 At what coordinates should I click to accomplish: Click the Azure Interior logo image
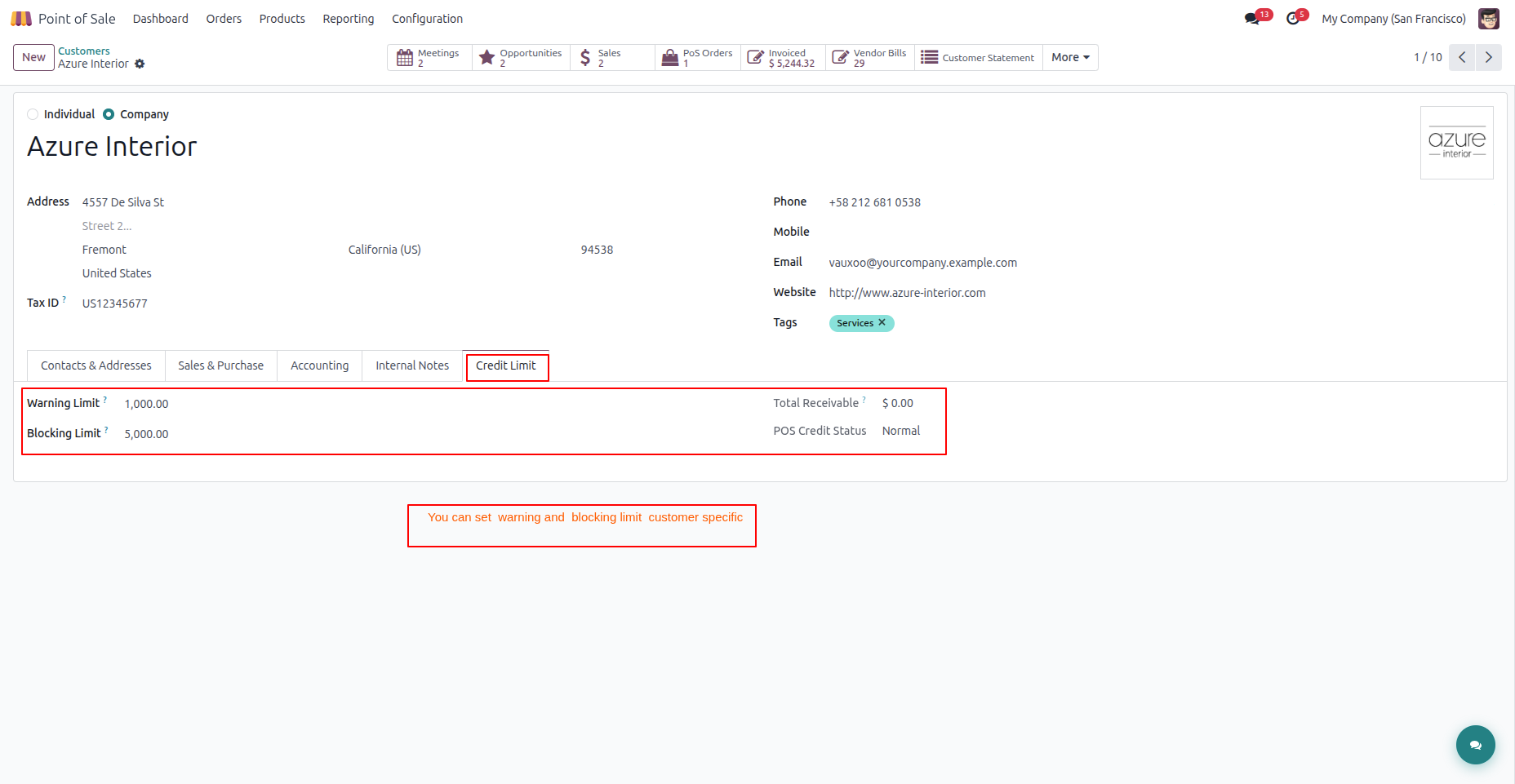[x=1457, y=143]
